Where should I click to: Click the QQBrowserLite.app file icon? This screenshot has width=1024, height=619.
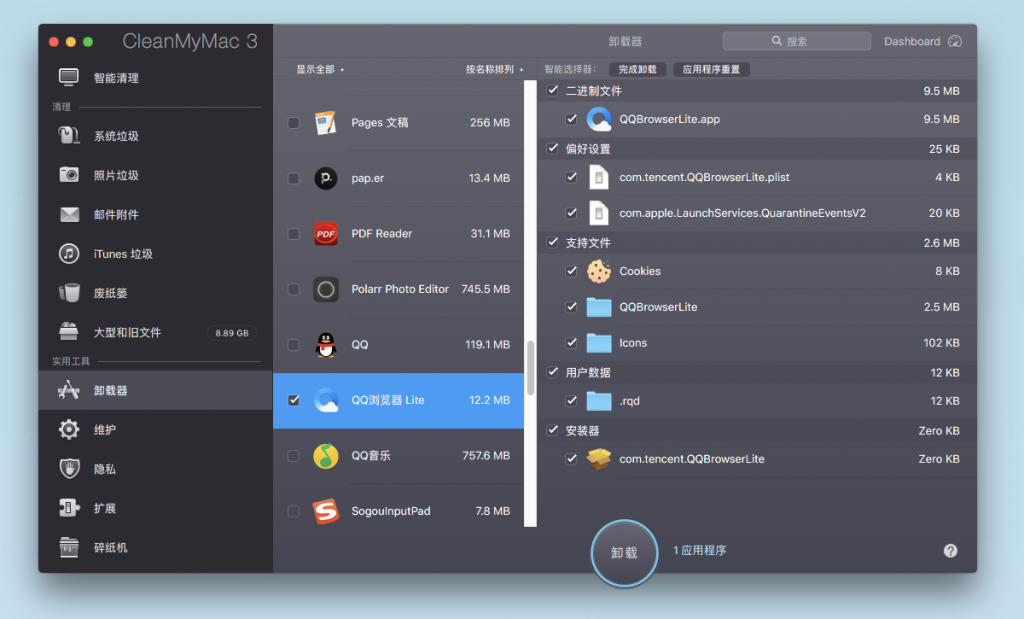point(599,119)
